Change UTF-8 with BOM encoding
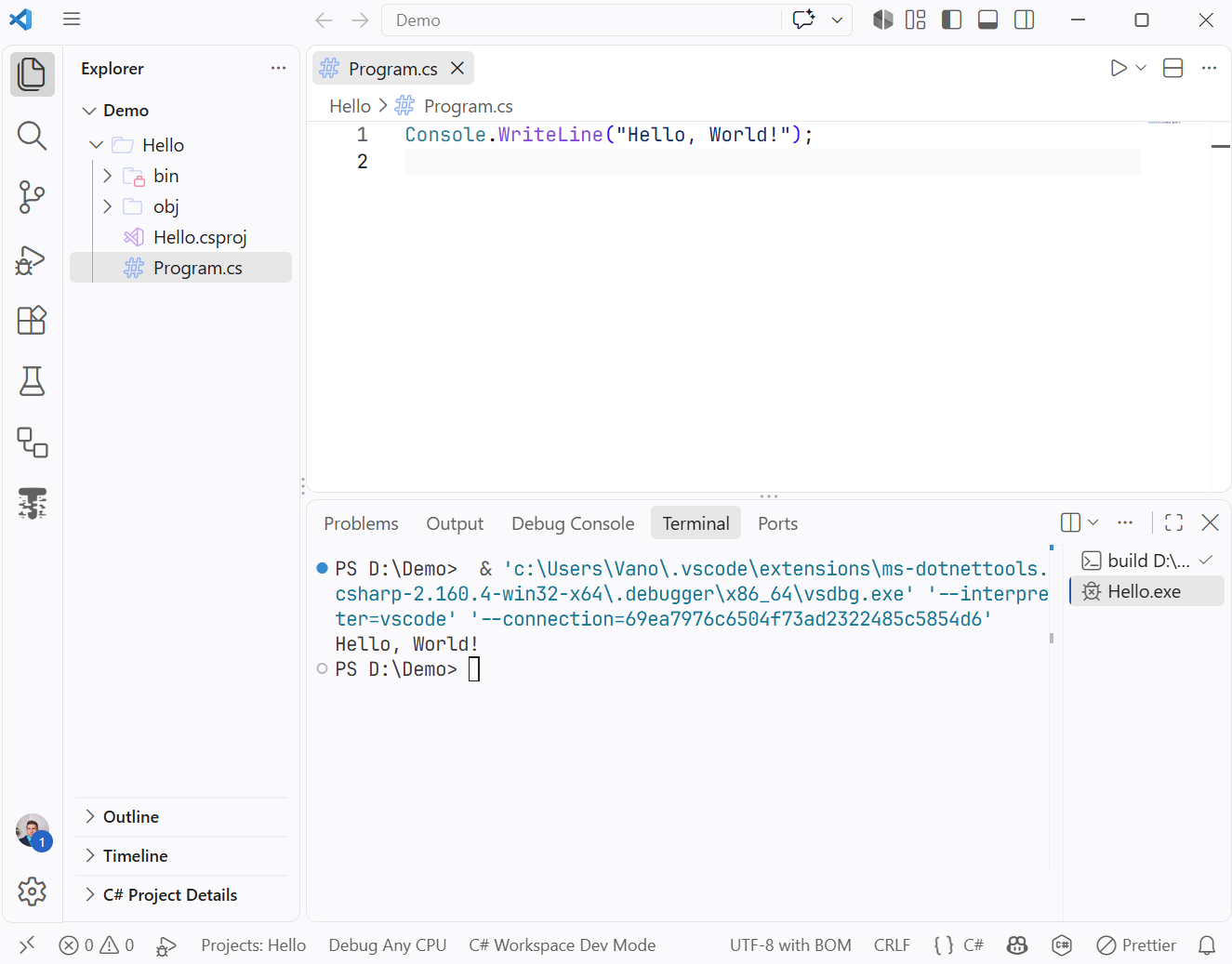The height and width of the screenshot is (964, 1232). point(790,944)
